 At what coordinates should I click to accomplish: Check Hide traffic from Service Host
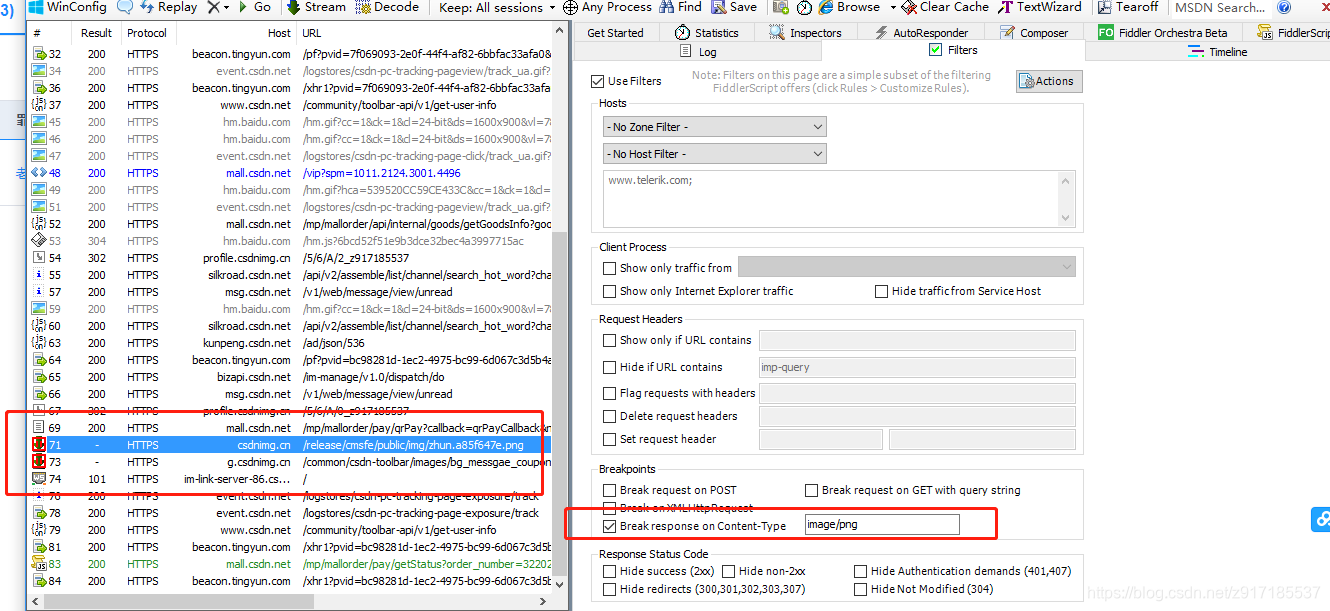click(881, 291)
